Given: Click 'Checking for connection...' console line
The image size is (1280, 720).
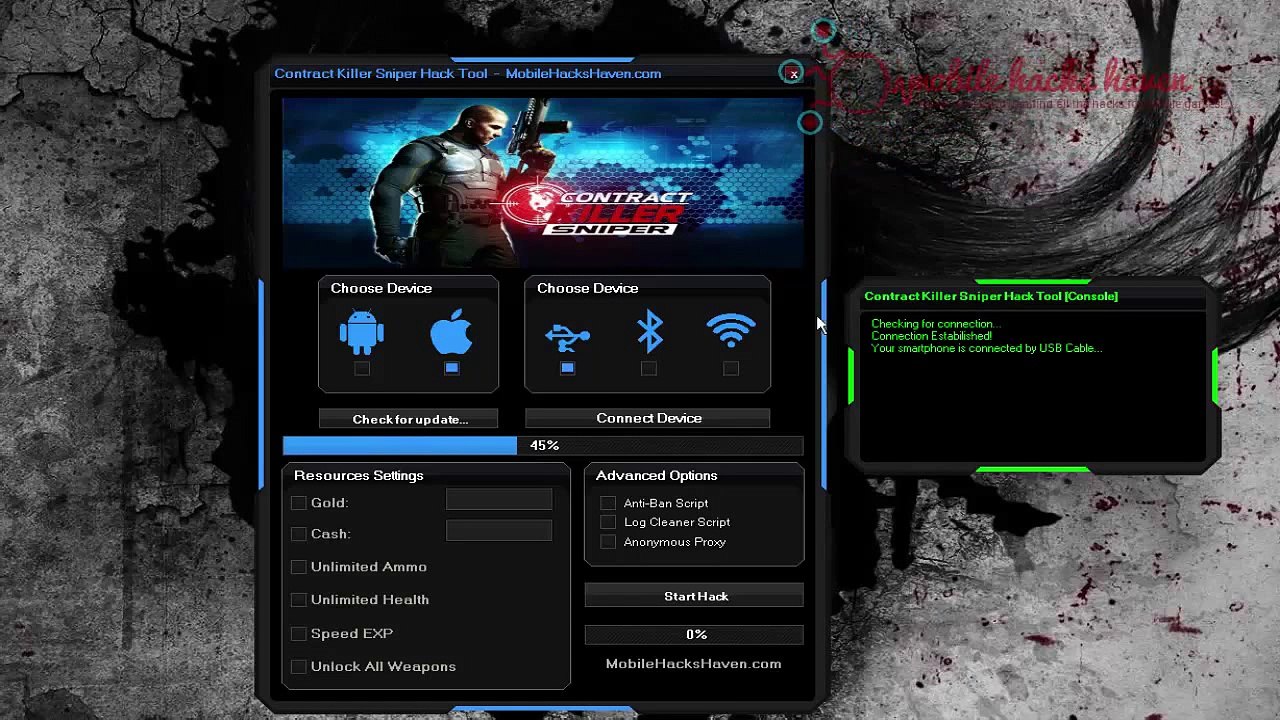Looking at the screenshot, I should pyautogui.click(x=935, y=324).
